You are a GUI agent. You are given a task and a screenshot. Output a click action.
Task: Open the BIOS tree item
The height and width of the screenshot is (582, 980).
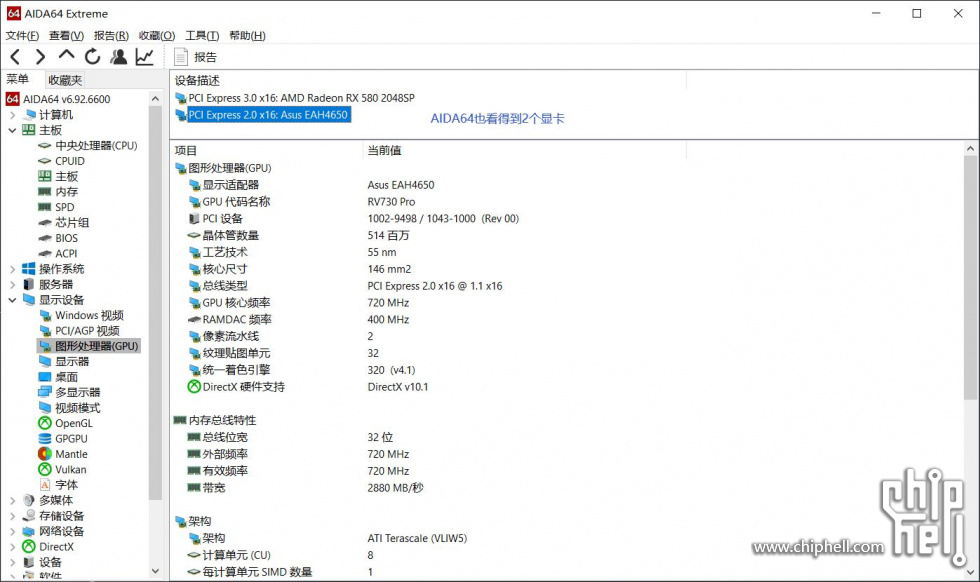[x=58, y=238]
